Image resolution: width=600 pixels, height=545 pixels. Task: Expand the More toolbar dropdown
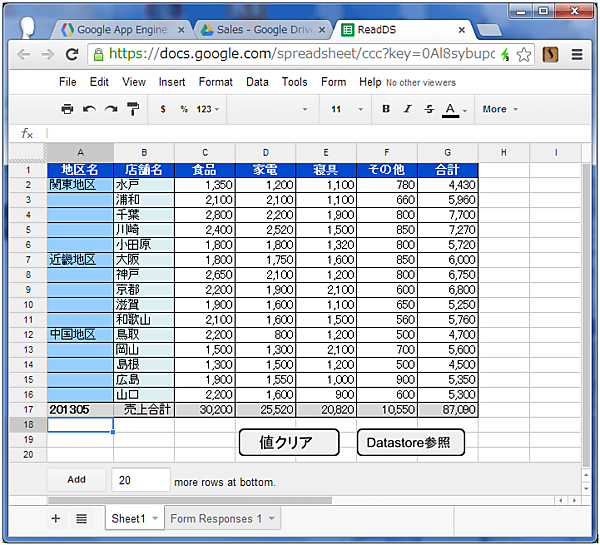pyautogui.click(x=499, y=109)
